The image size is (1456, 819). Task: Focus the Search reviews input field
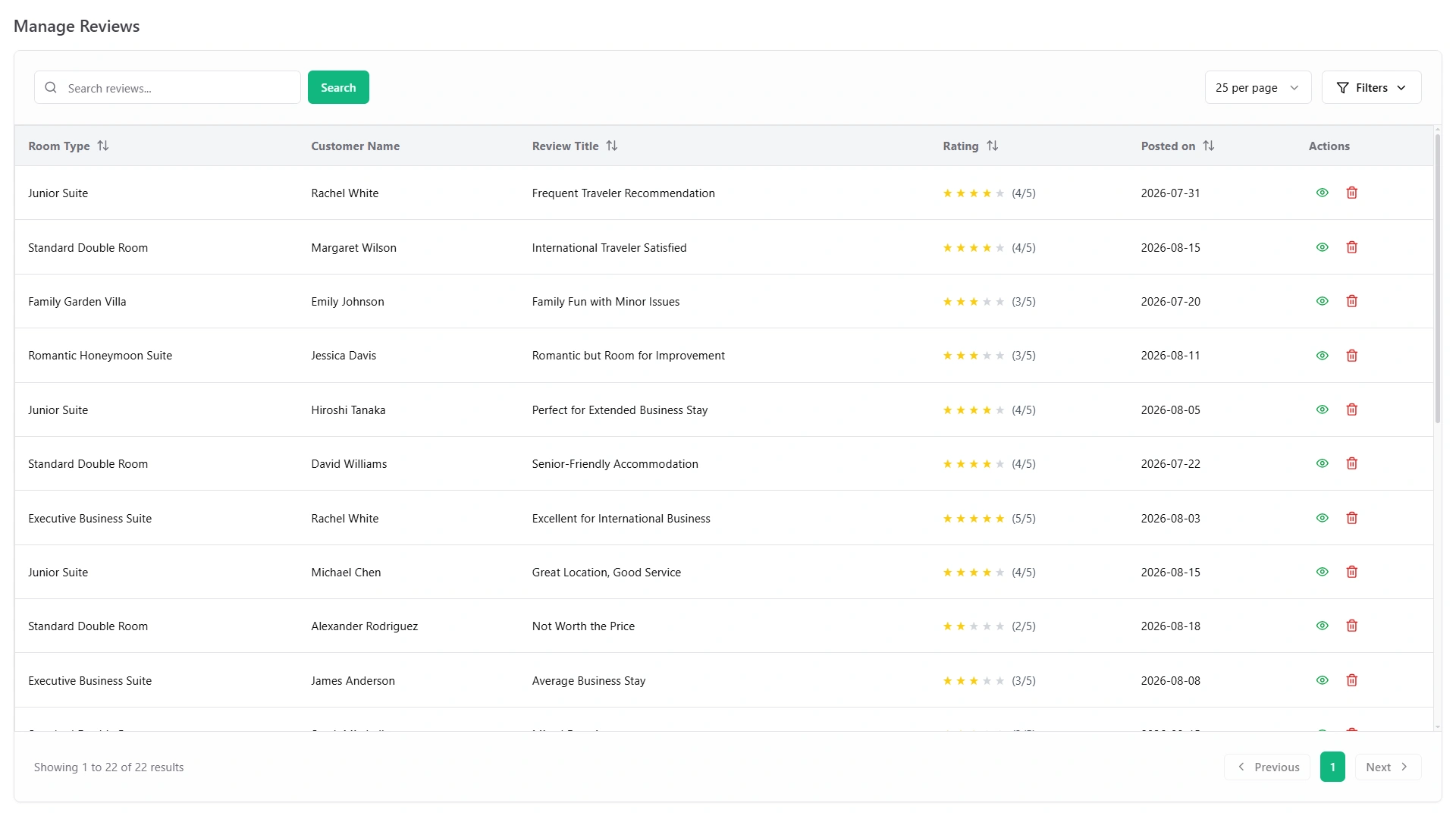168,88
